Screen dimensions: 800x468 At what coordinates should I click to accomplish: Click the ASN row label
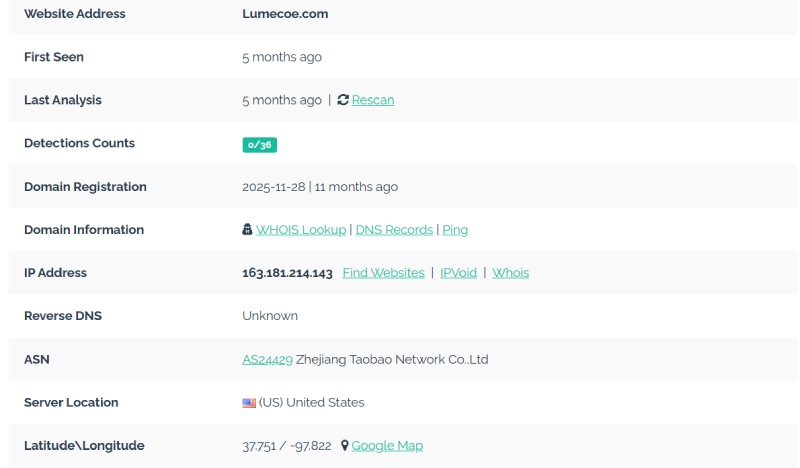click(x=37, y=359)
